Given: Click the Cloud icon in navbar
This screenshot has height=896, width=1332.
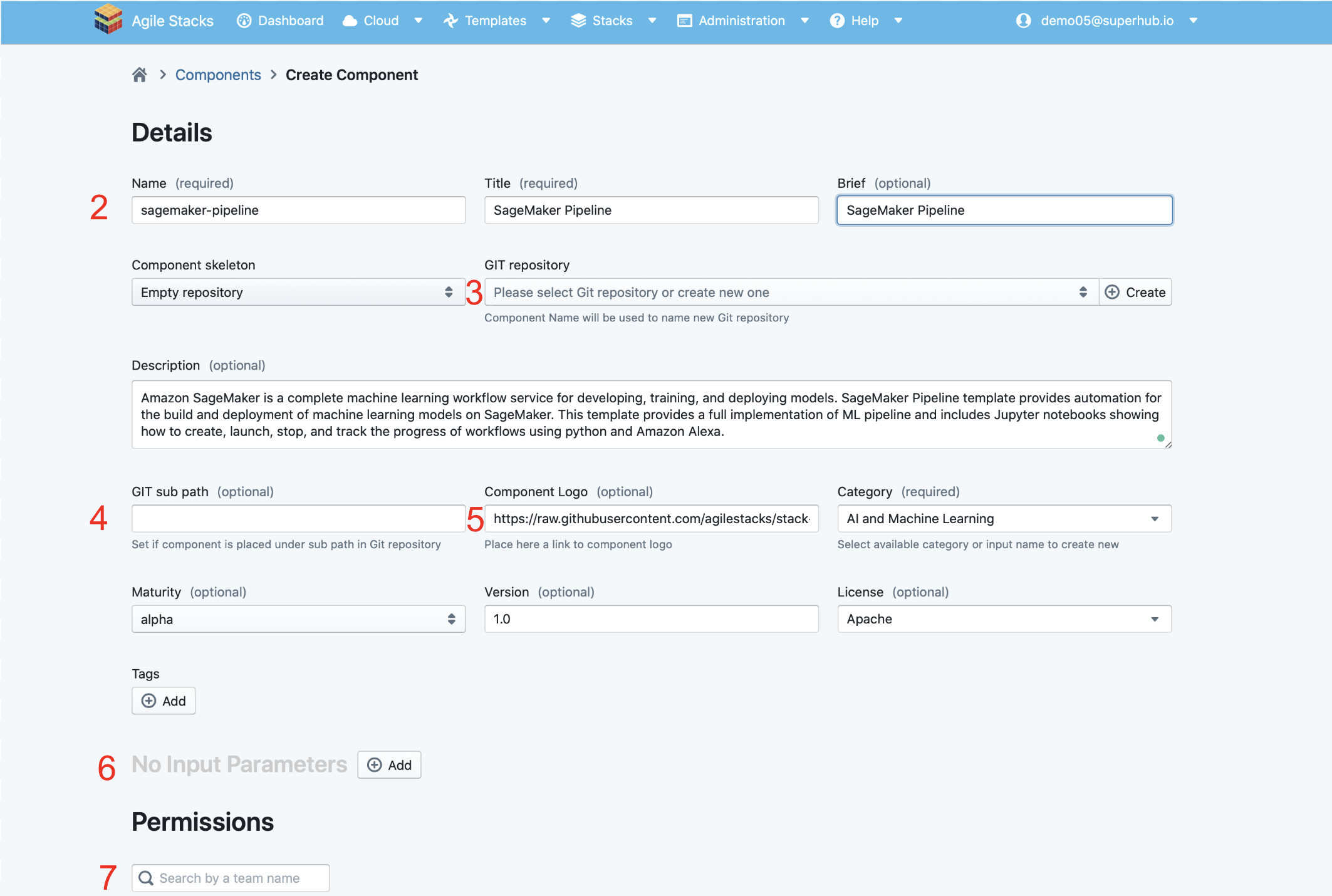Looking at the screenshot, I should [350, 21].
